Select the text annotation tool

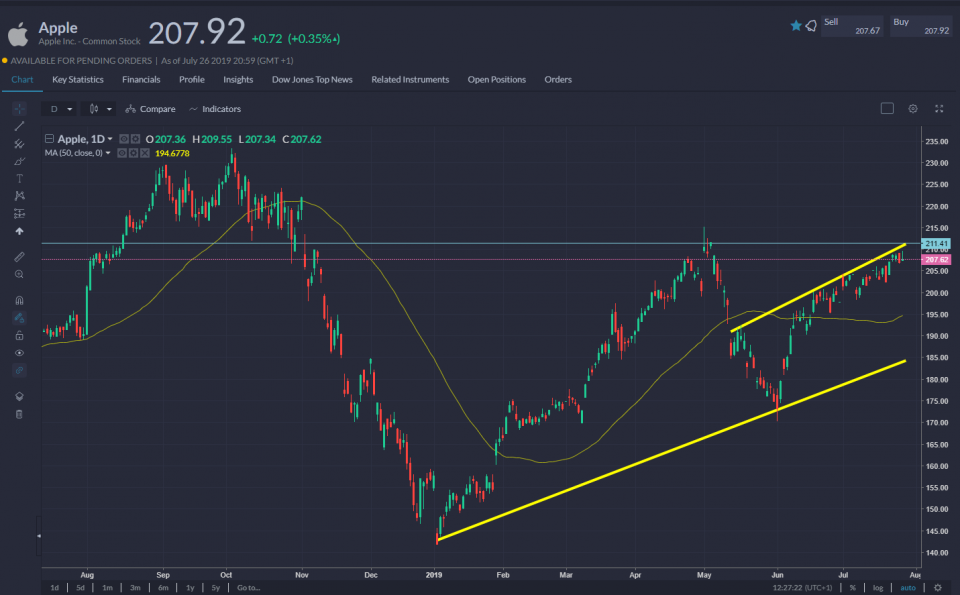tap(19, 178)
